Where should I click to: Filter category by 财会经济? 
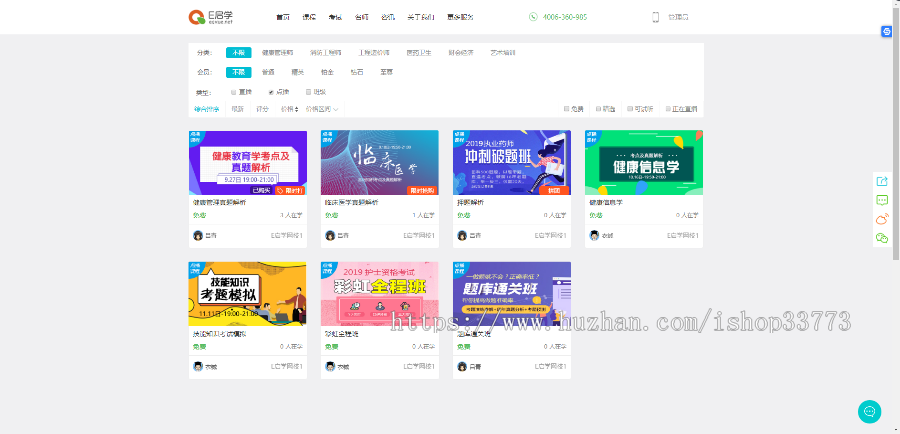[x=461, y=52]
